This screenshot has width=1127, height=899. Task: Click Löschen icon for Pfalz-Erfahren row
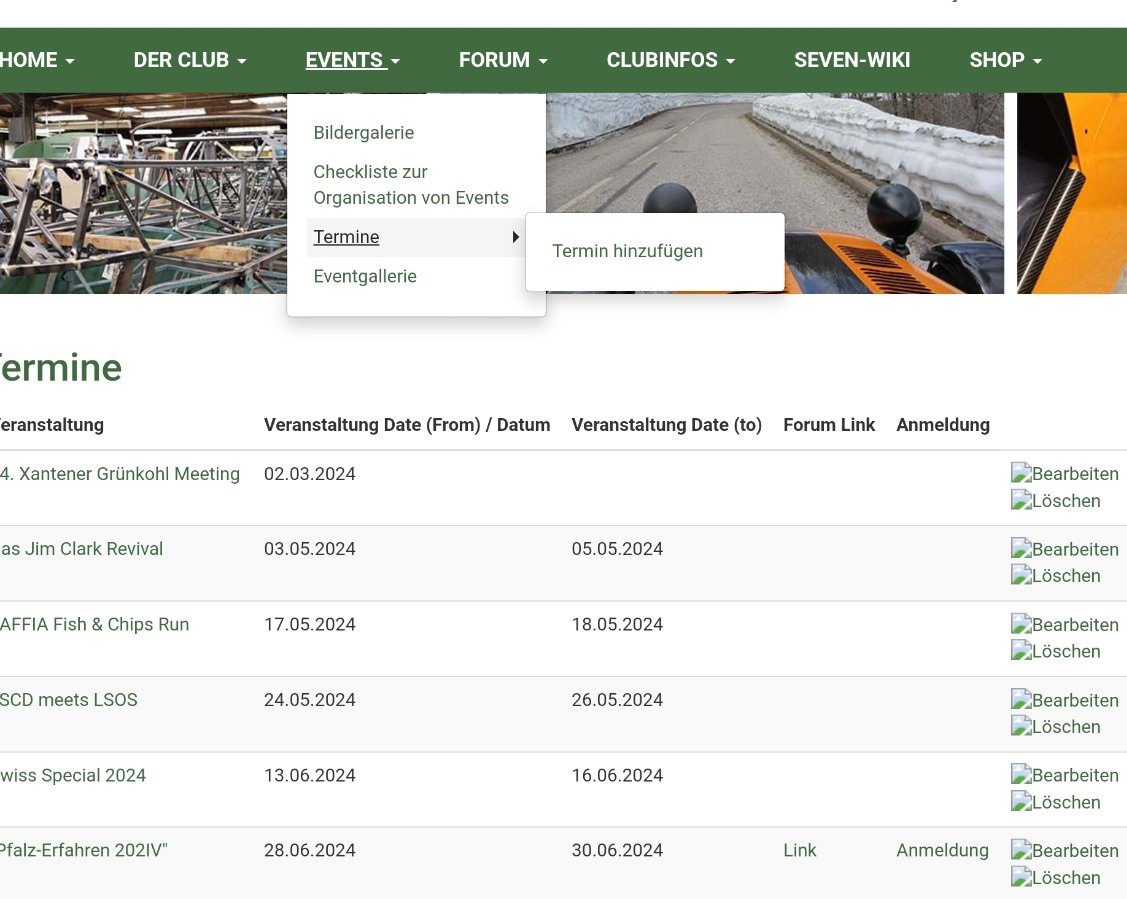pos(1055,878)
